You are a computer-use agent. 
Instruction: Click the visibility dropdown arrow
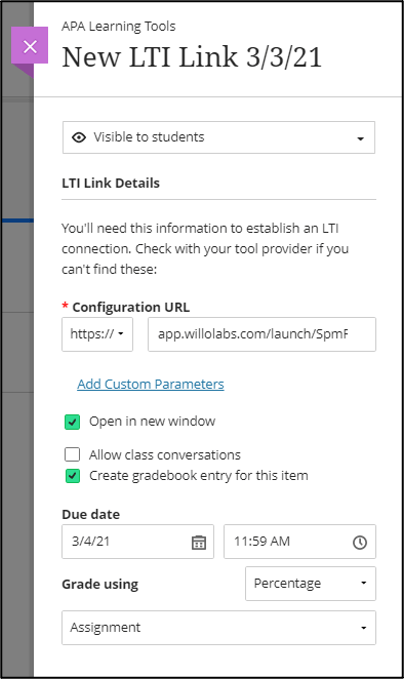pos(360,139)
